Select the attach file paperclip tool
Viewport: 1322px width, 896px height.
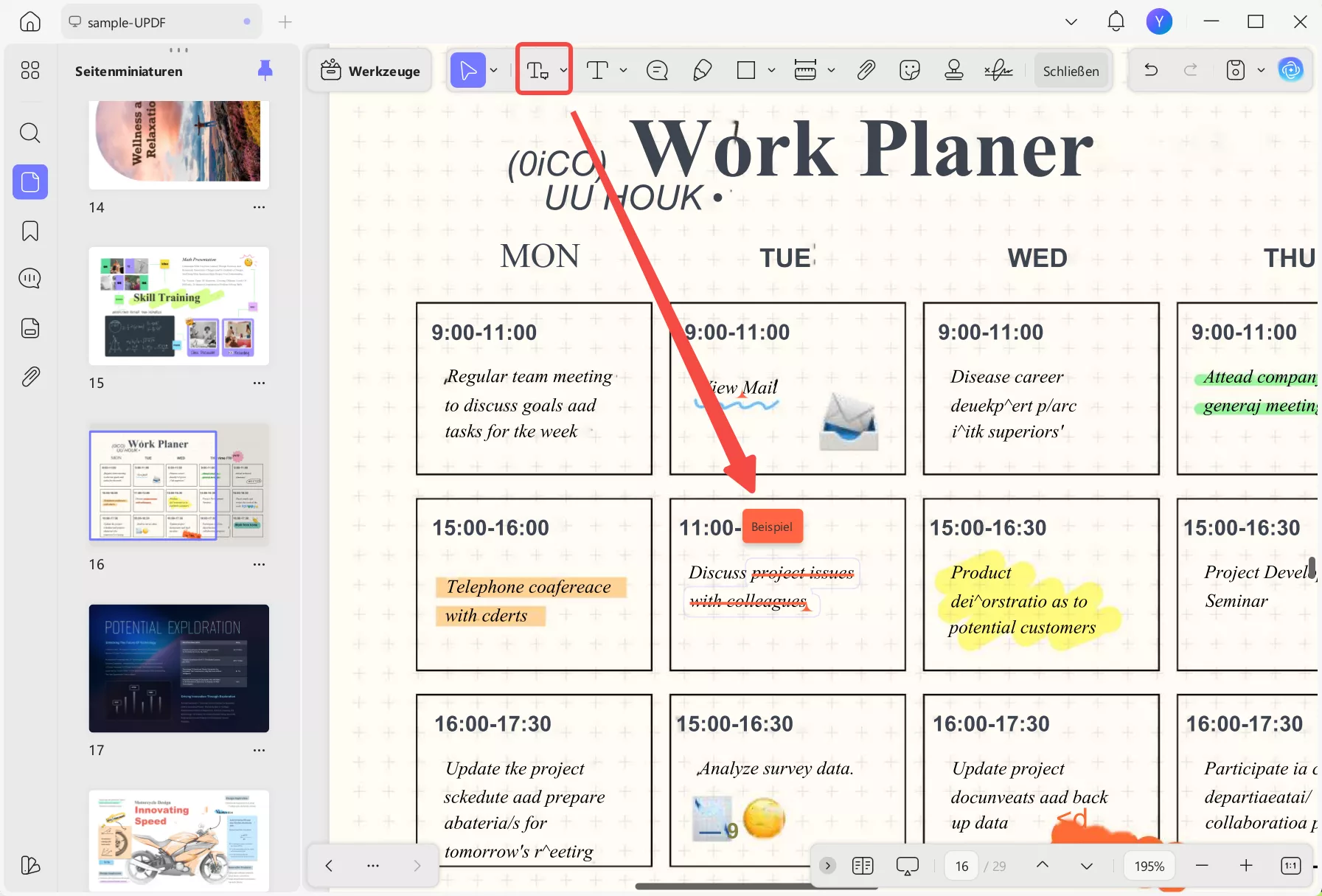coord(866,71)
